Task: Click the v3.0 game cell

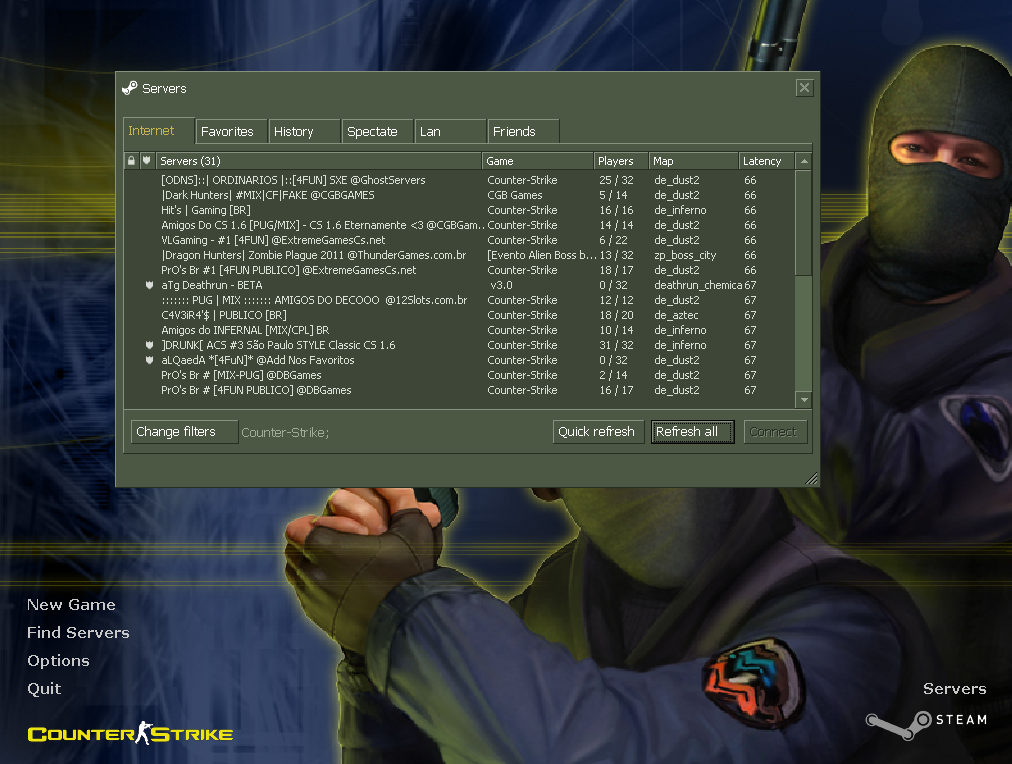Action: pos(501,285)
